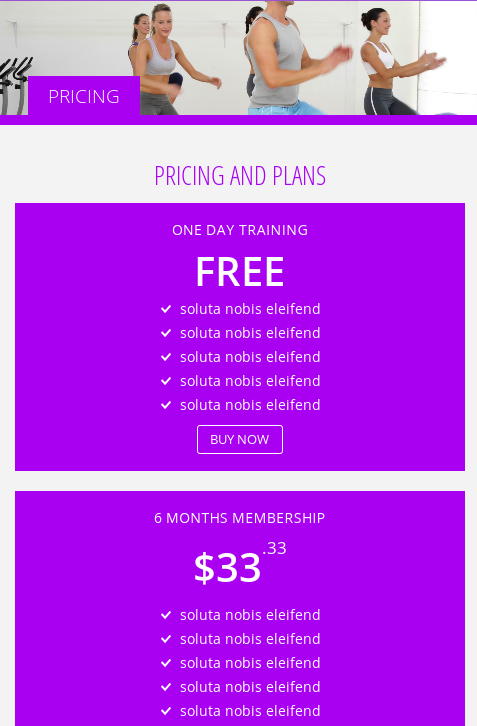This screenshot has height=726, width=477.
Task: Click the BUY NOW button
Action: click(x=240, y=439)
